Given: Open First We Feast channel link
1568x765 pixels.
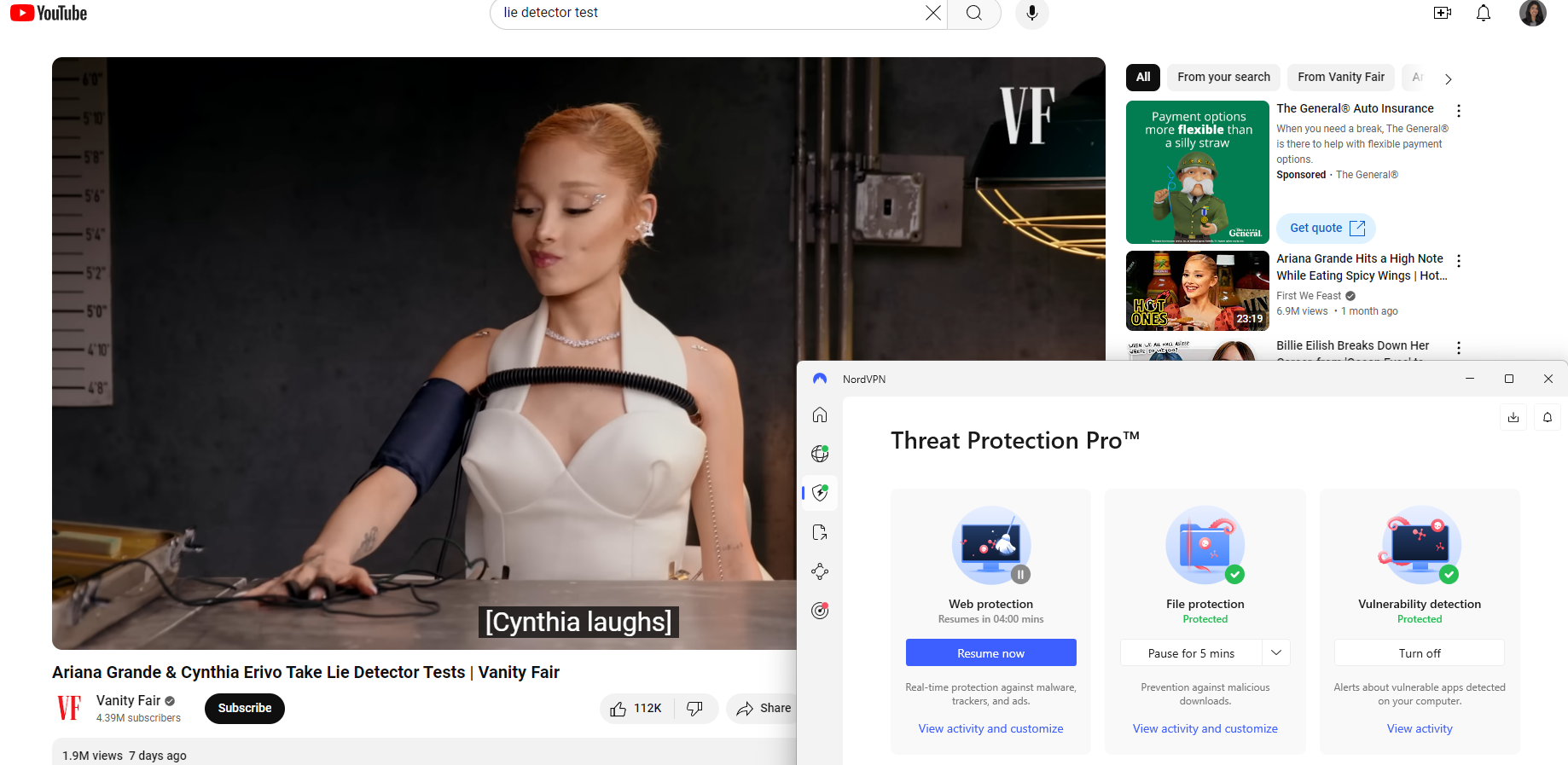Looking at the screenshot, I should pos(1309,296).
